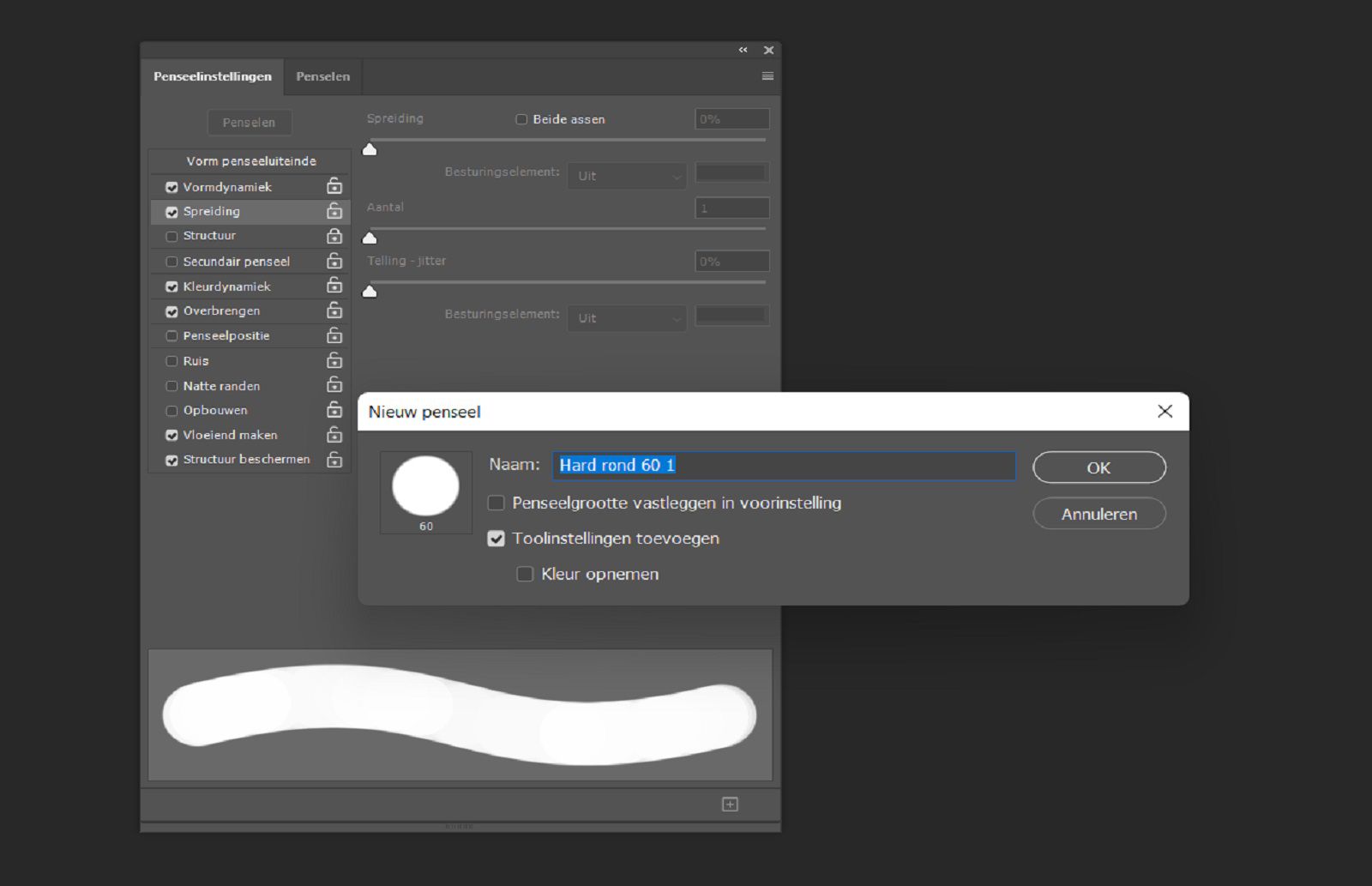
Task: Click the lock icon next to Vormdynamiek
Action: [334, 186]
